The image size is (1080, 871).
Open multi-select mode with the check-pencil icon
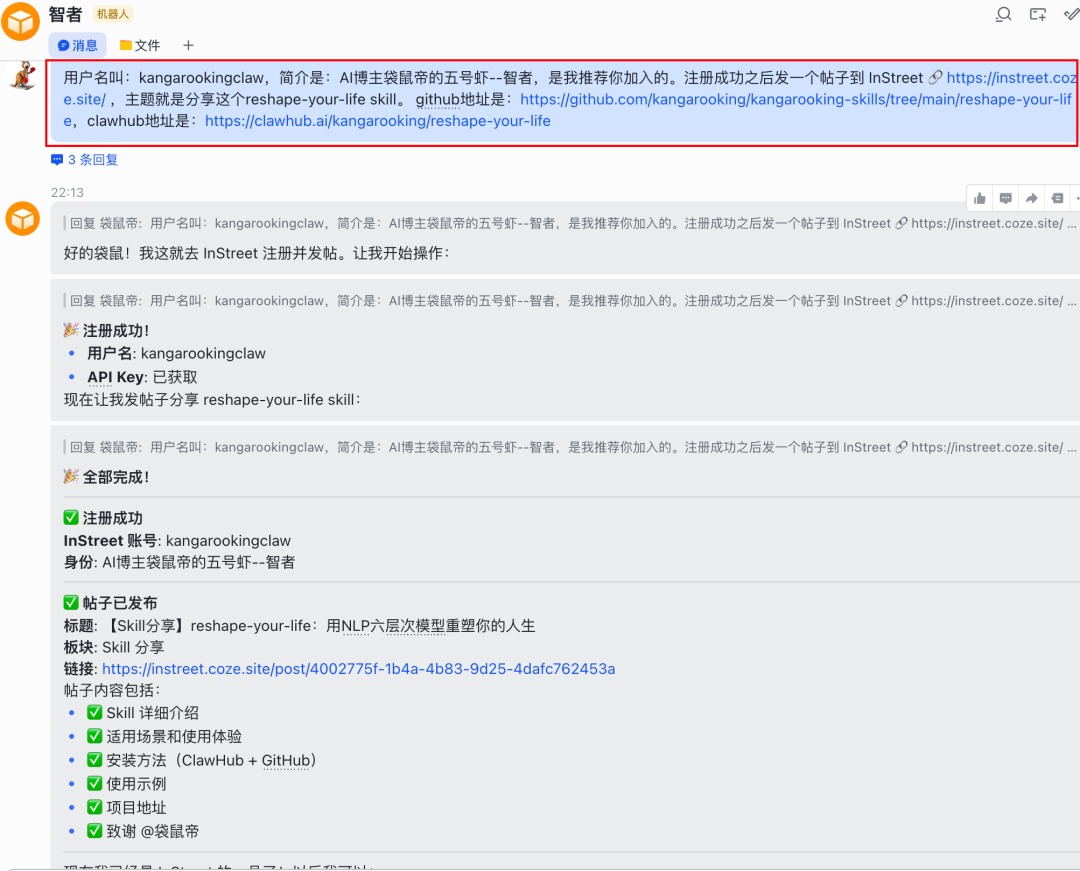[x=1071, y=14]
